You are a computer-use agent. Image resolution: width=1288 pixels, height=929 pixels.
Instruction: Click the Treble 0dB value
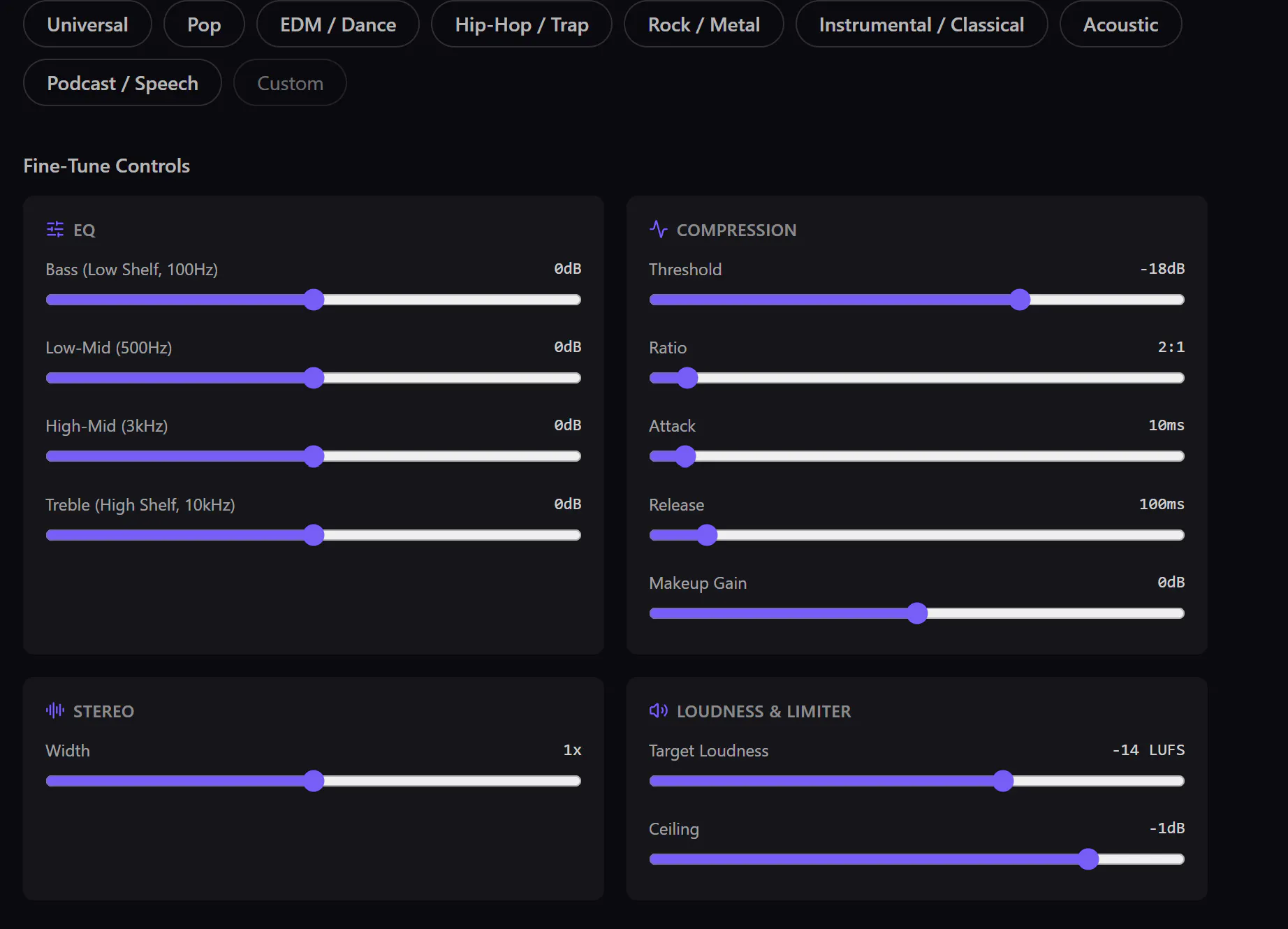coord(568,504)
